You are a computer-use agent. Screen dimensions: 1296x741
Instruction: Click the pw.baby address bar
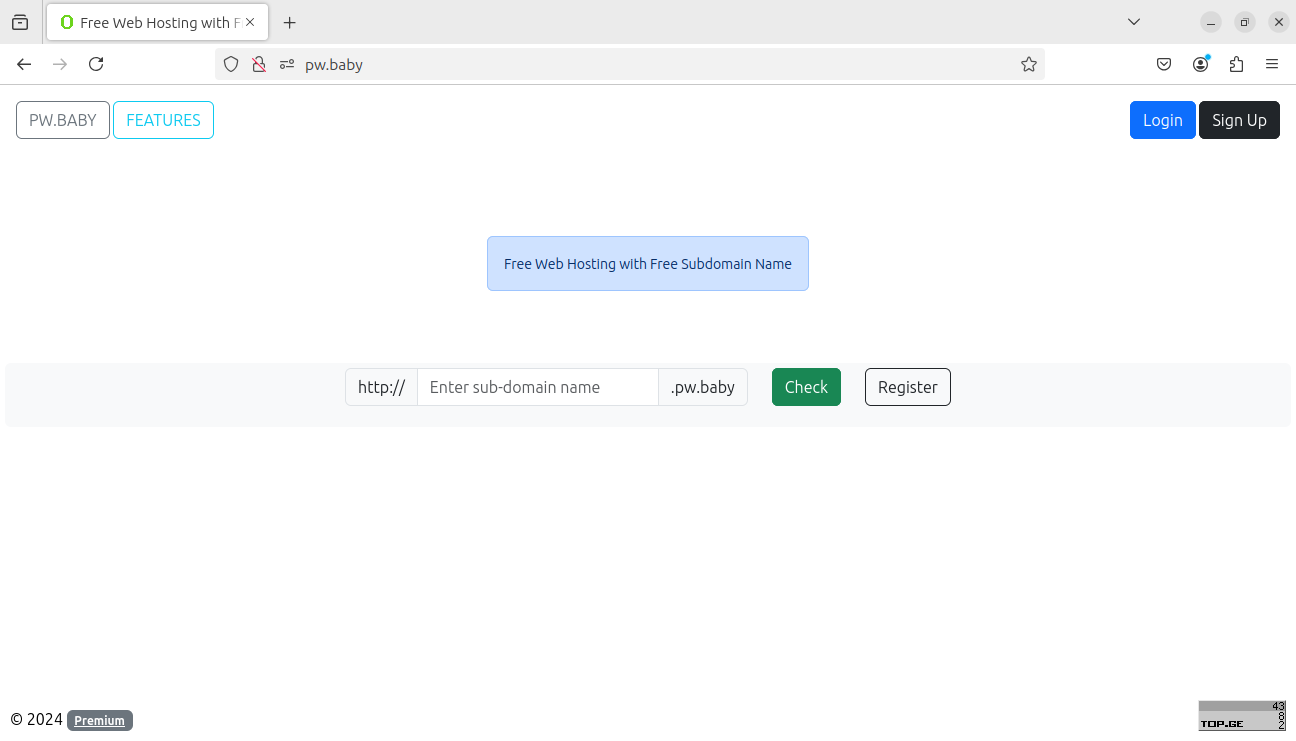click(x=630, y=64)
